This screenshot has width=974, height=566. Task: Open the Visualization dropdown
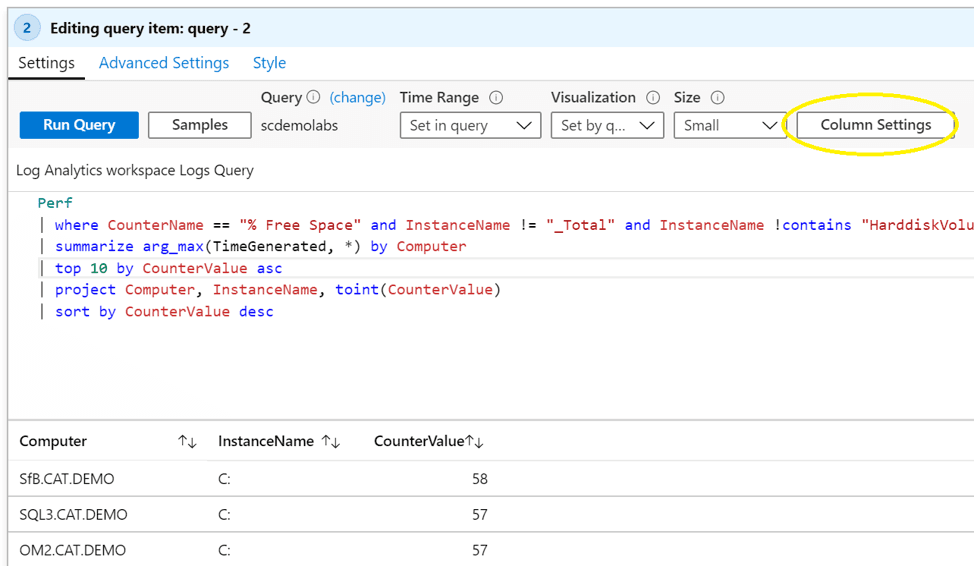tap(607, 125)
